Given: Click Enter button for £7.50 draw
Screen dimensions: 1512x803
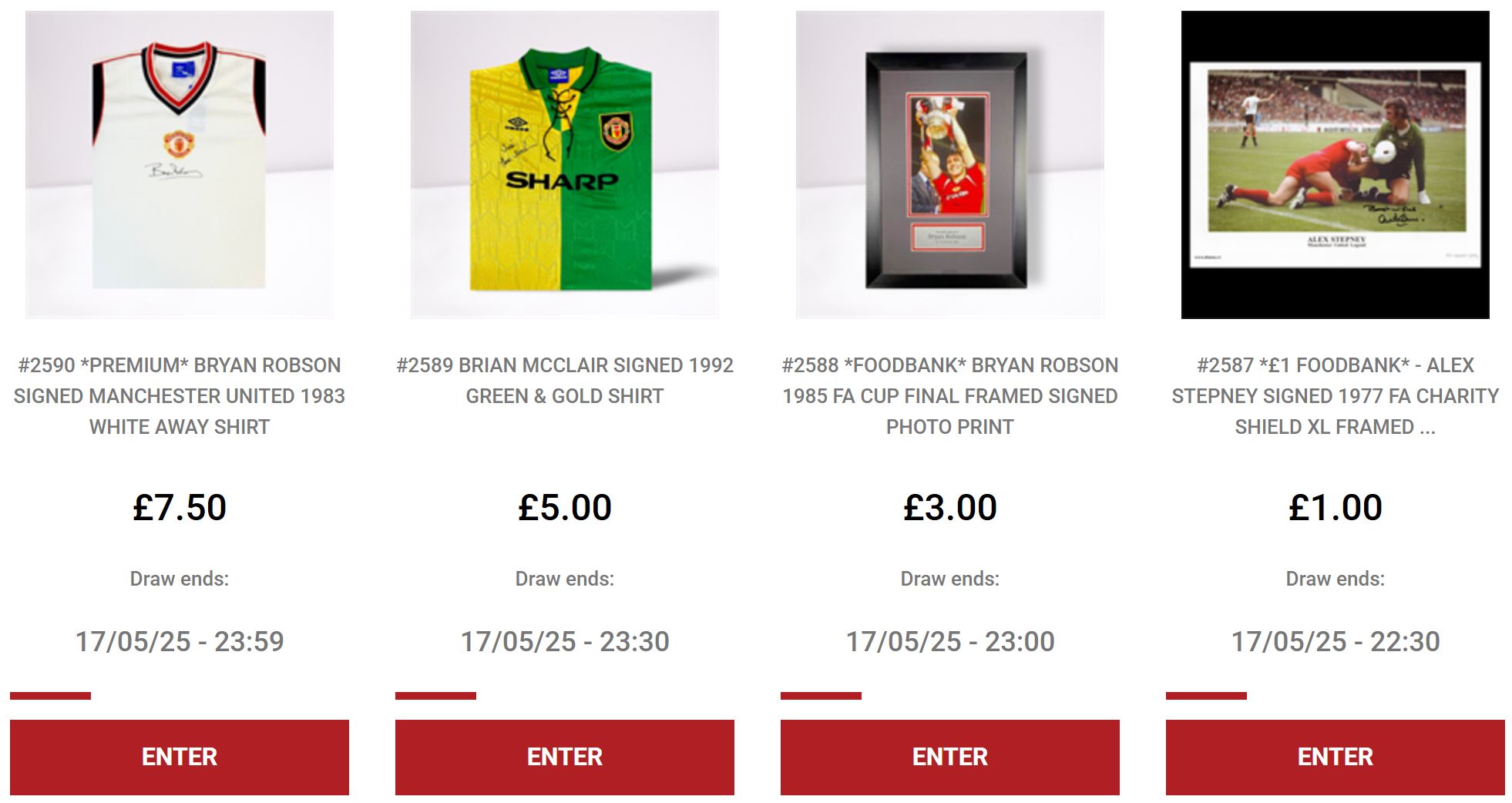Looking at the screenshot, I should click(179, 757).
